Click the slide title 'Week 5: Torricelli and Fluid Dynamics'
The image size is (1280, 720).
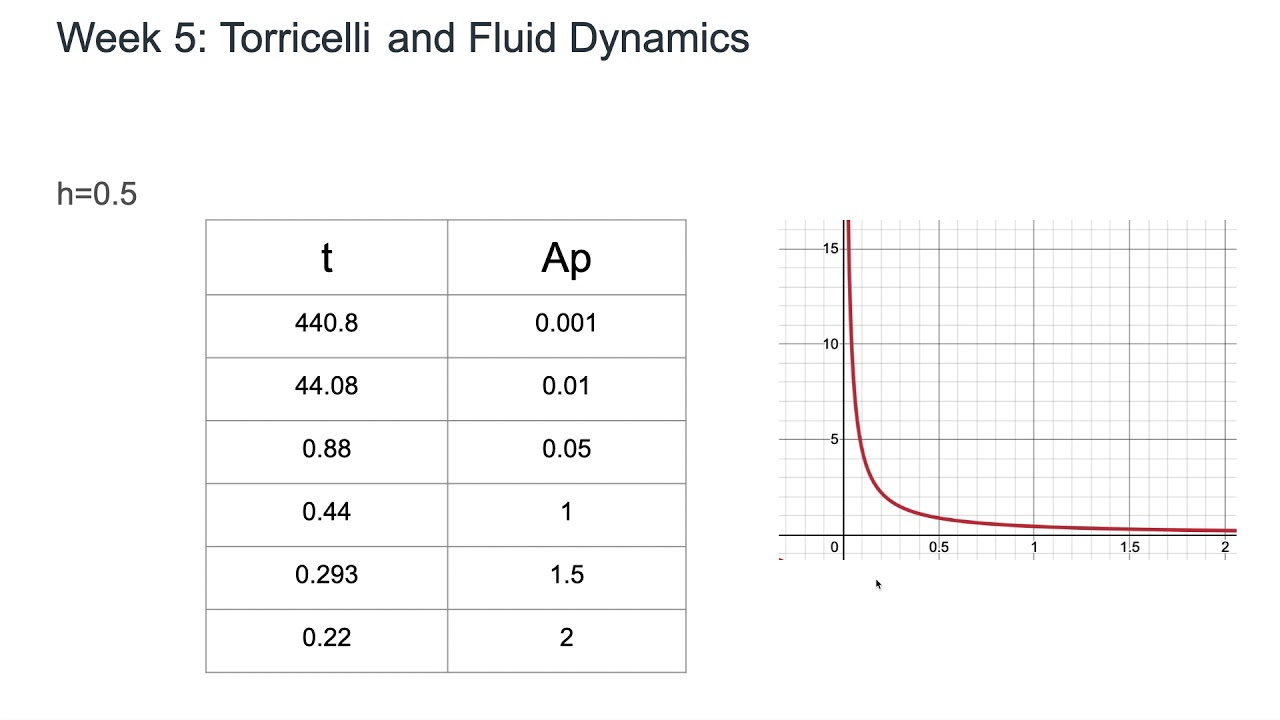click(403, 39)
